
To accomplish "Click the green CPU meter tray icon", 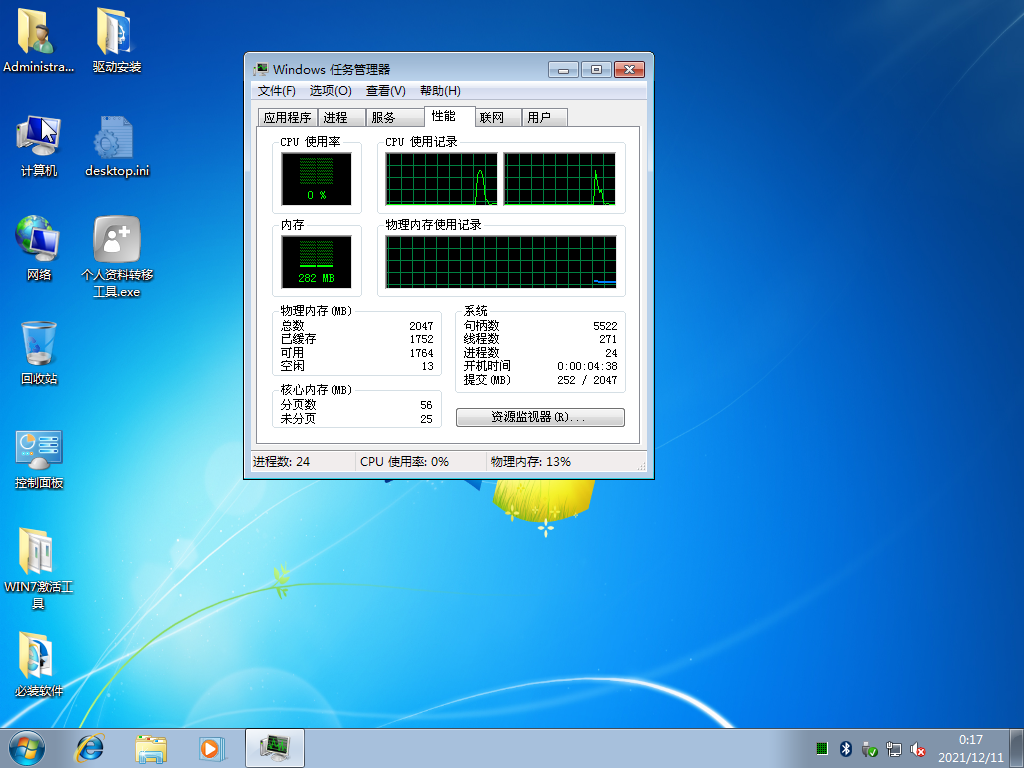I will 822,748.
